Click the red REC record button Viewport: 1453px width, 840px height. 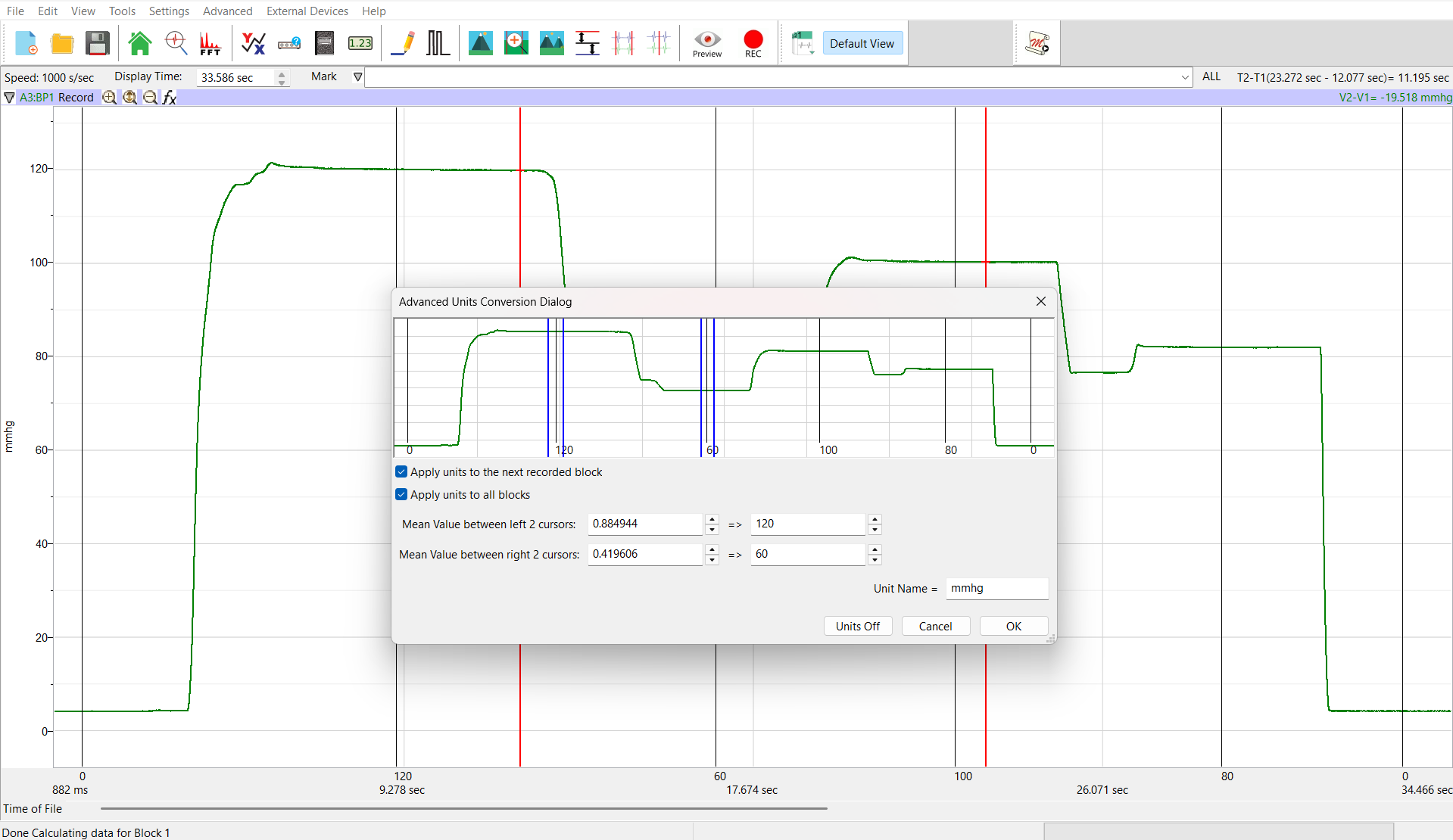click(753, 43)
